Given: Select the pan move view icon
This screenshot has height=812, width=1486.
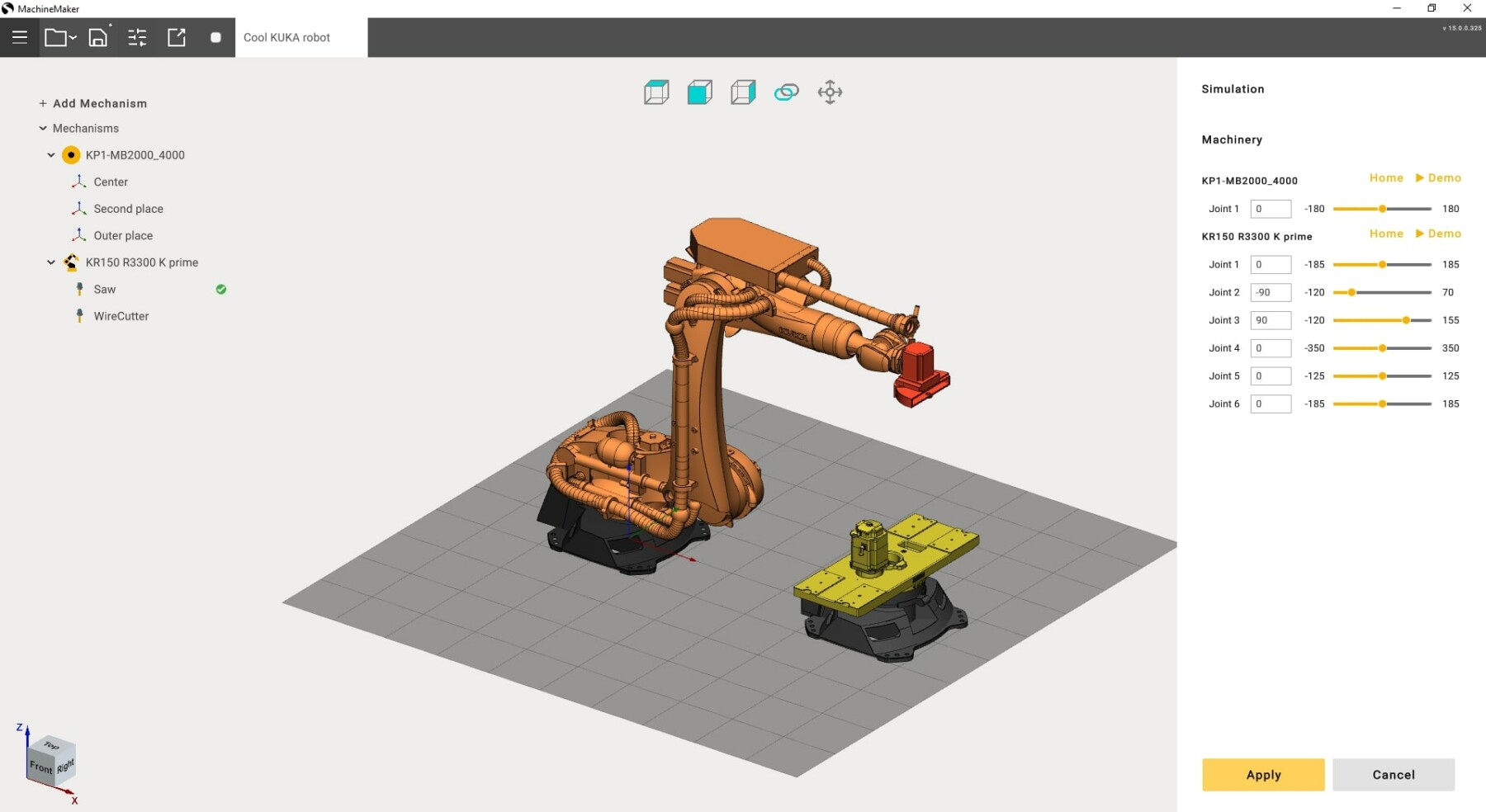Looking at the screenshot, I should pyautogui.click(x=830, y=92).
